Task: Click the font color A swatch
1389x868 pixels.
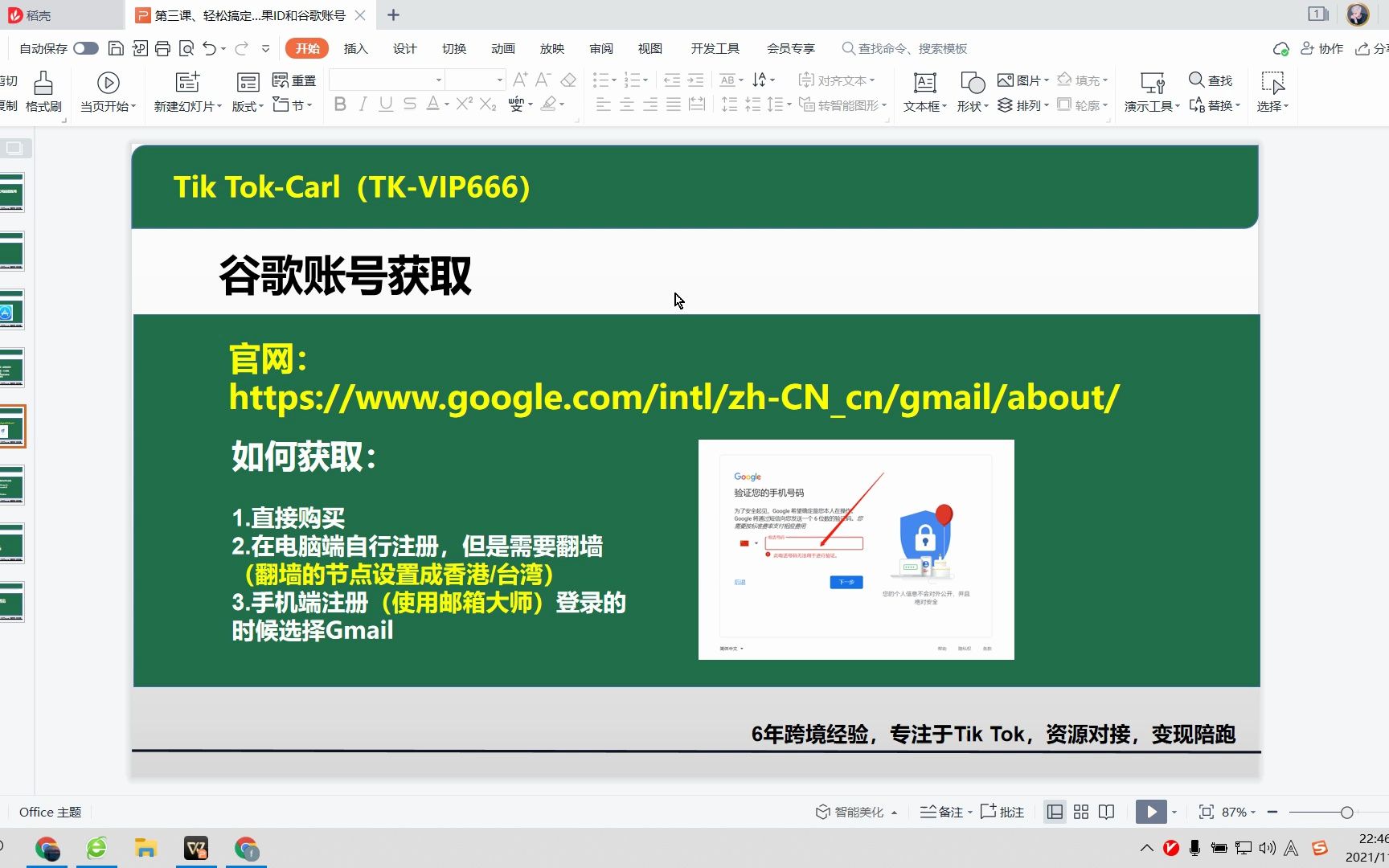Action: pos(433,104)
